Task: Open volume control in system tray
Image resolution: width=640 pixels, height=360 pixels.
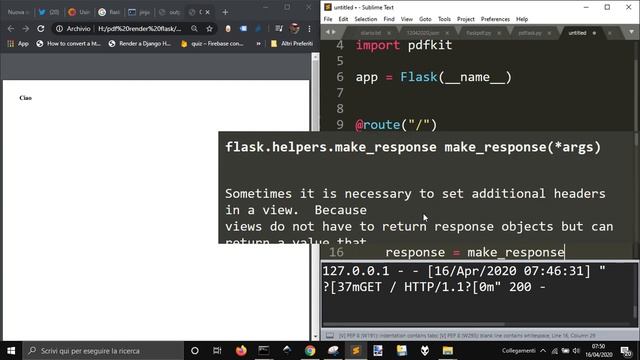Action: pos(576,351)
